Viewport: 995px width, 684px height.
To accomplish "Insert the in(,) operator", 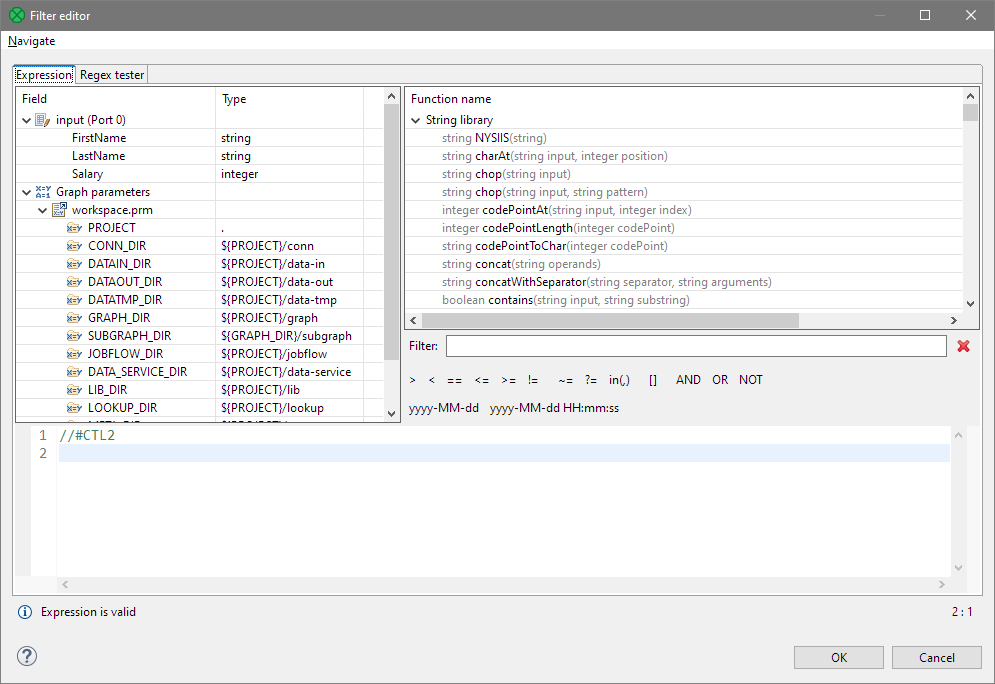I will pos(618,379).
